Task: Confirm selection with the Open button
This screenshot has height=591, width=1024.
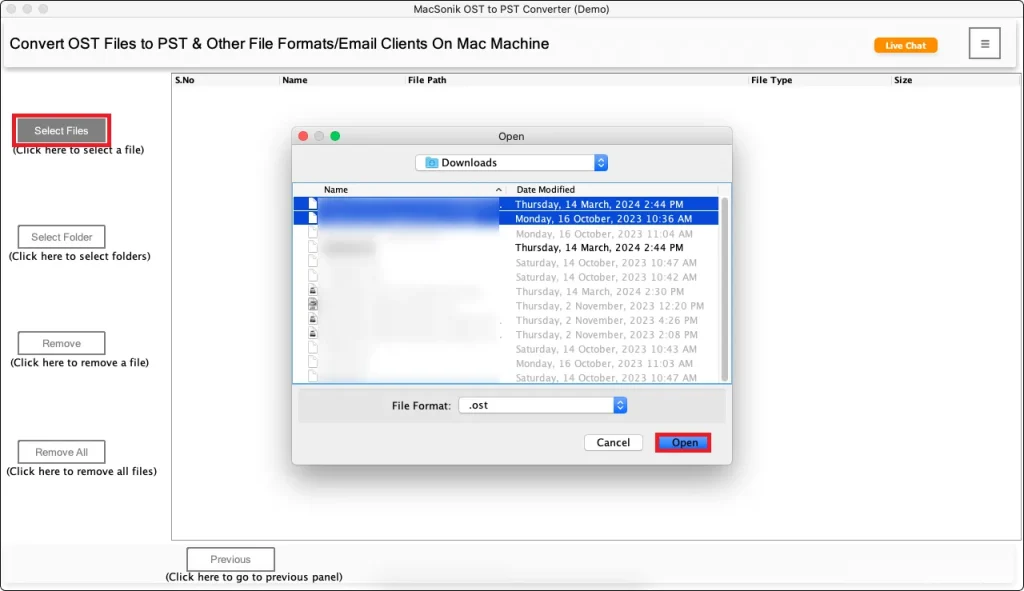Action: point(684,442)
